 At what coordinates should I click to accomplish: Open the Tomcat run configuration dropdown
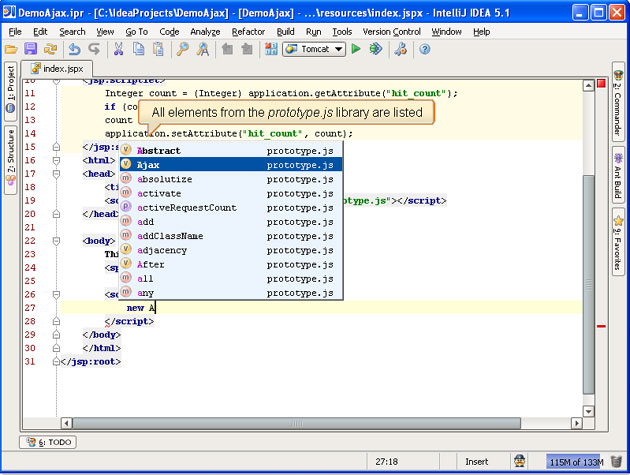click(339, 49)
